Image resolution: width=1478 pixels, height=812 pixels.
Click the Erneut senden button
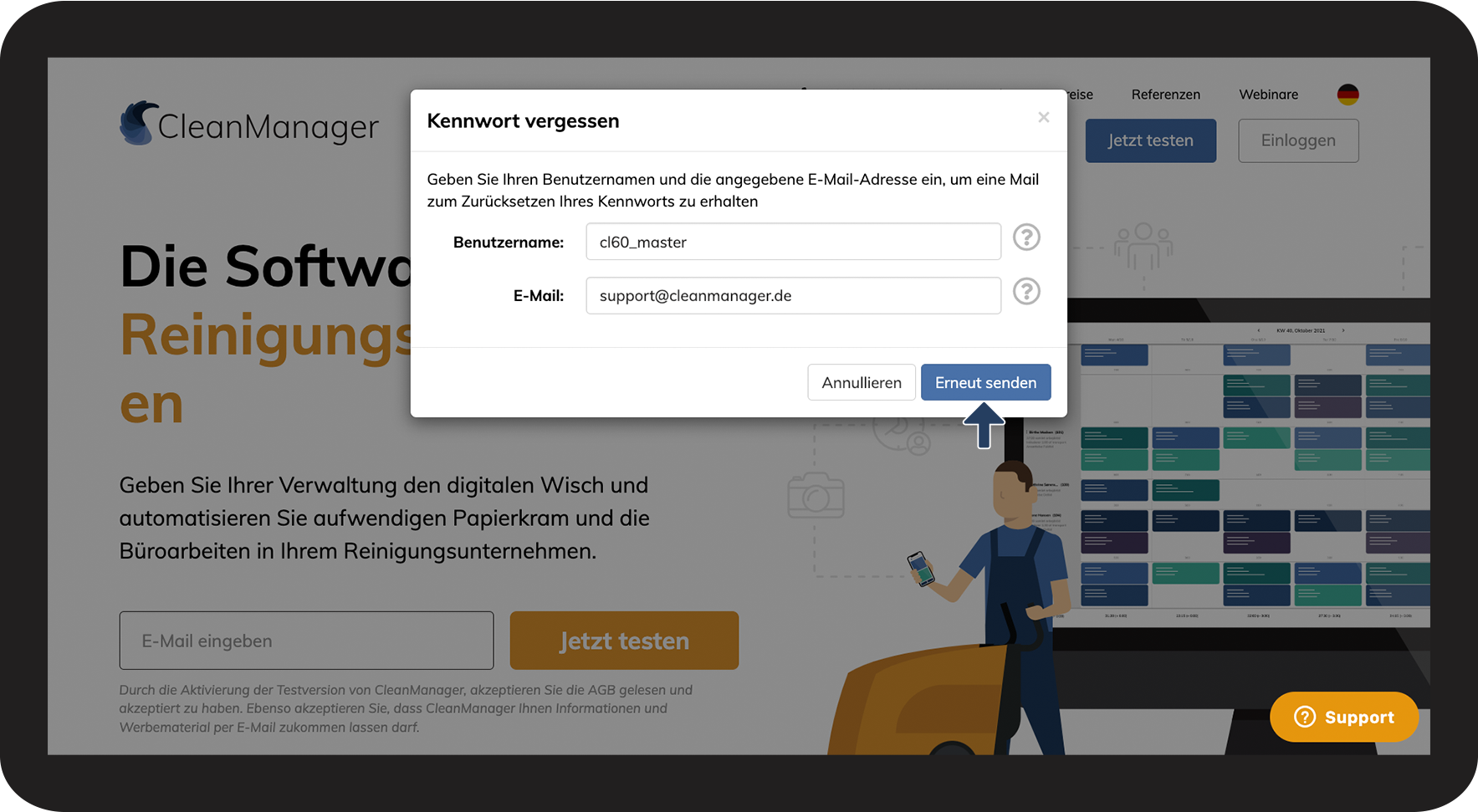(x=985, y=382)
